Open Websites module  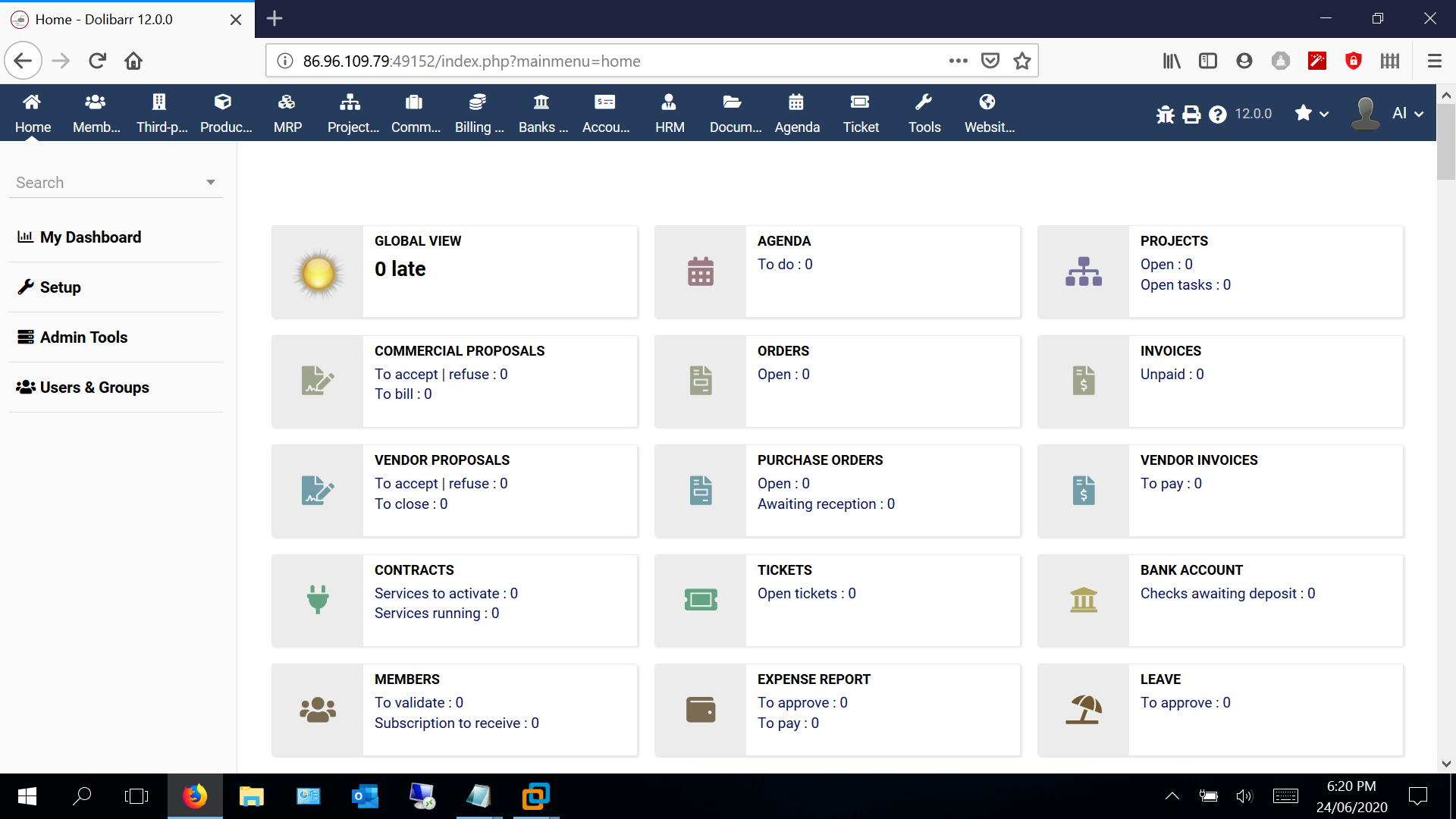989,113
